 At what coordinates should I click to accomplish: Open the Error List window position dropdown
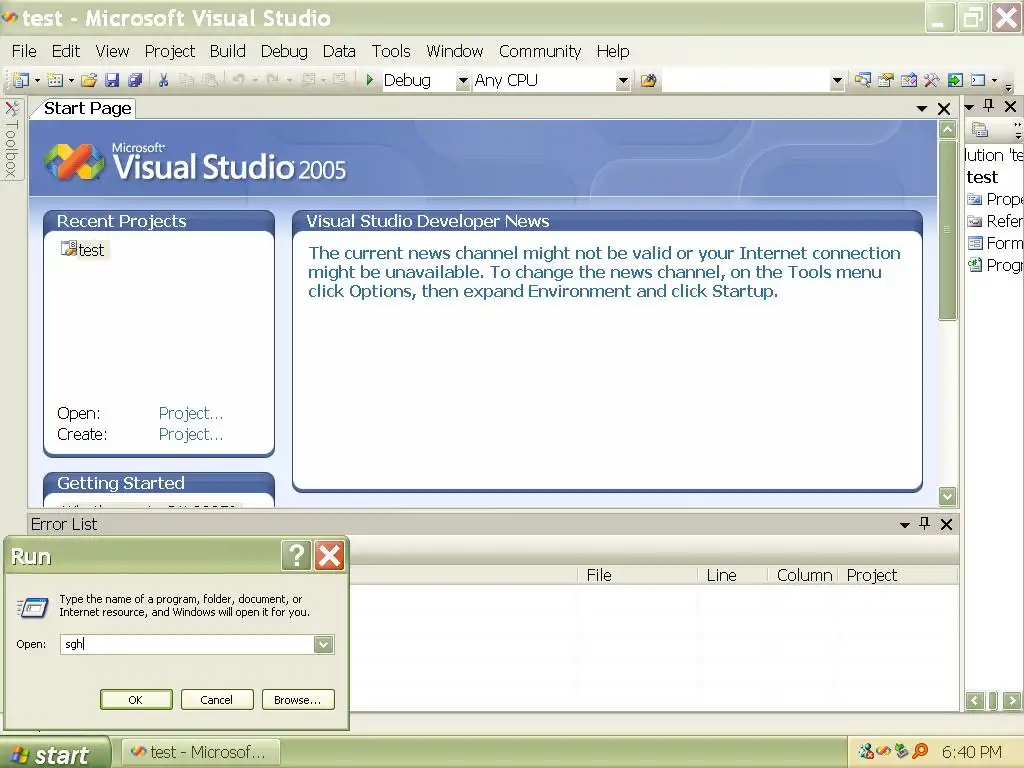(x=904, y=524)
